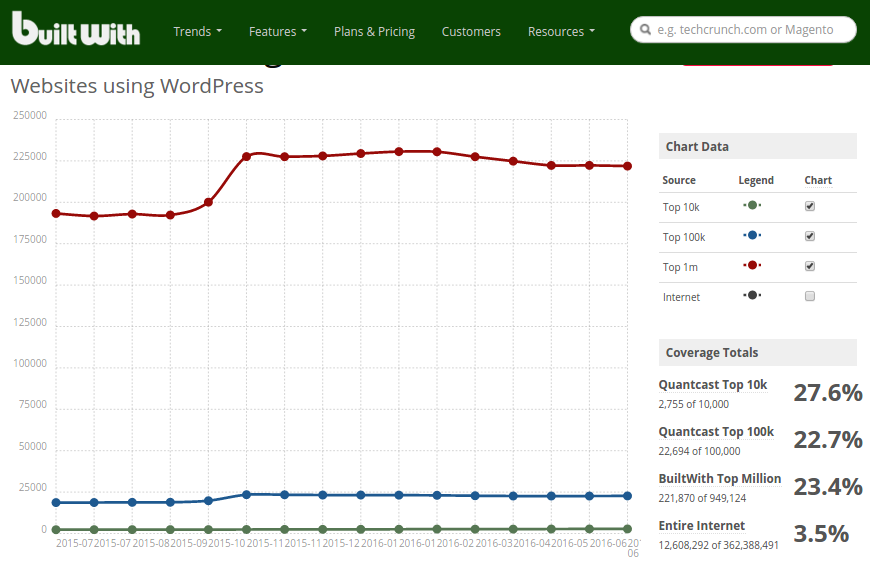Click the Top 10k source label
The height and width of the screenshot is (569, 870).
681,207
